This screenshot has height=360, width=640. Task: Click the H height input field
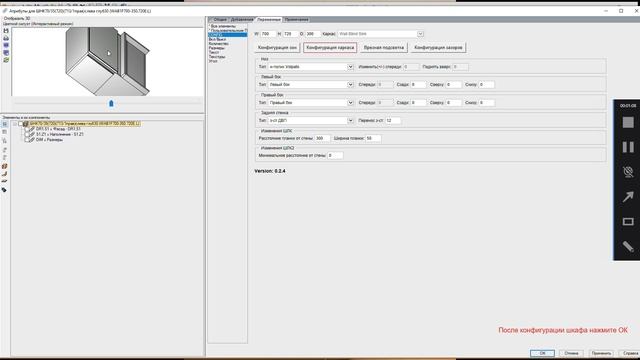point(290,34)
